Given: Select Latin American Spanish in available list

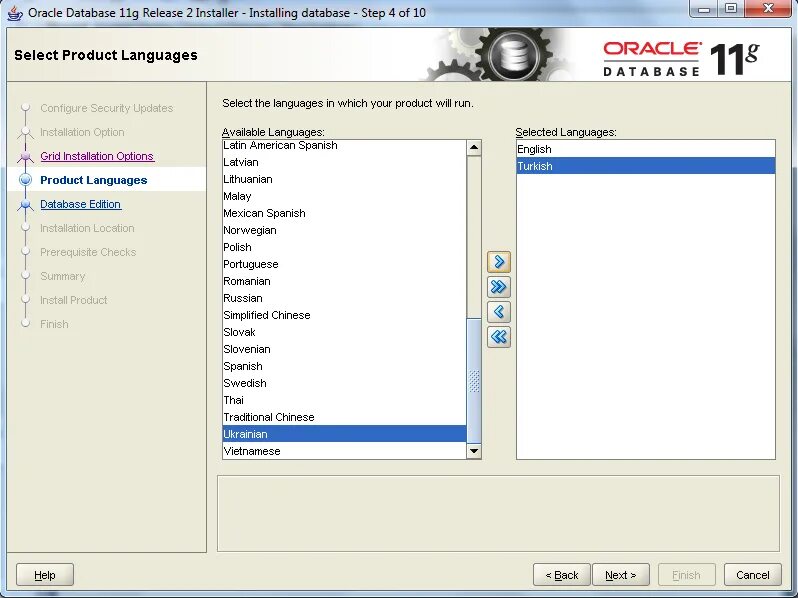Looking at the screenshot, I should [x=345, y=146].
